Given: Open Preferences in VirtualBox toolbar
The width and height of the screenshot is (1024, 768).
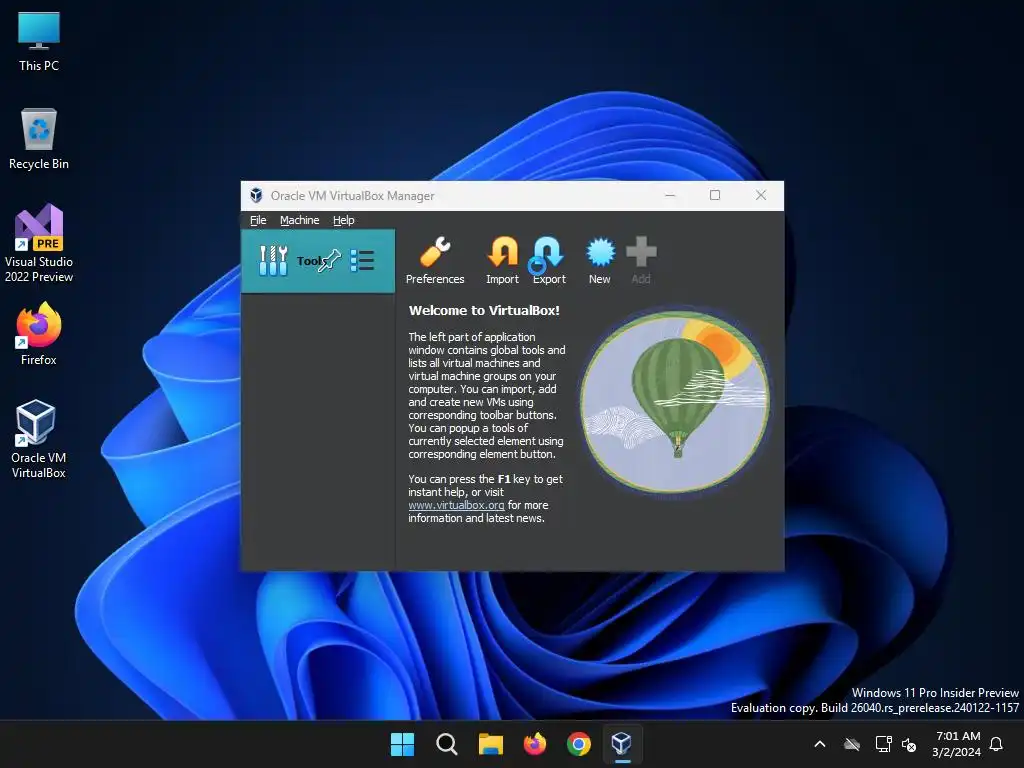Looking at the screenshot, I should (435, 261).
